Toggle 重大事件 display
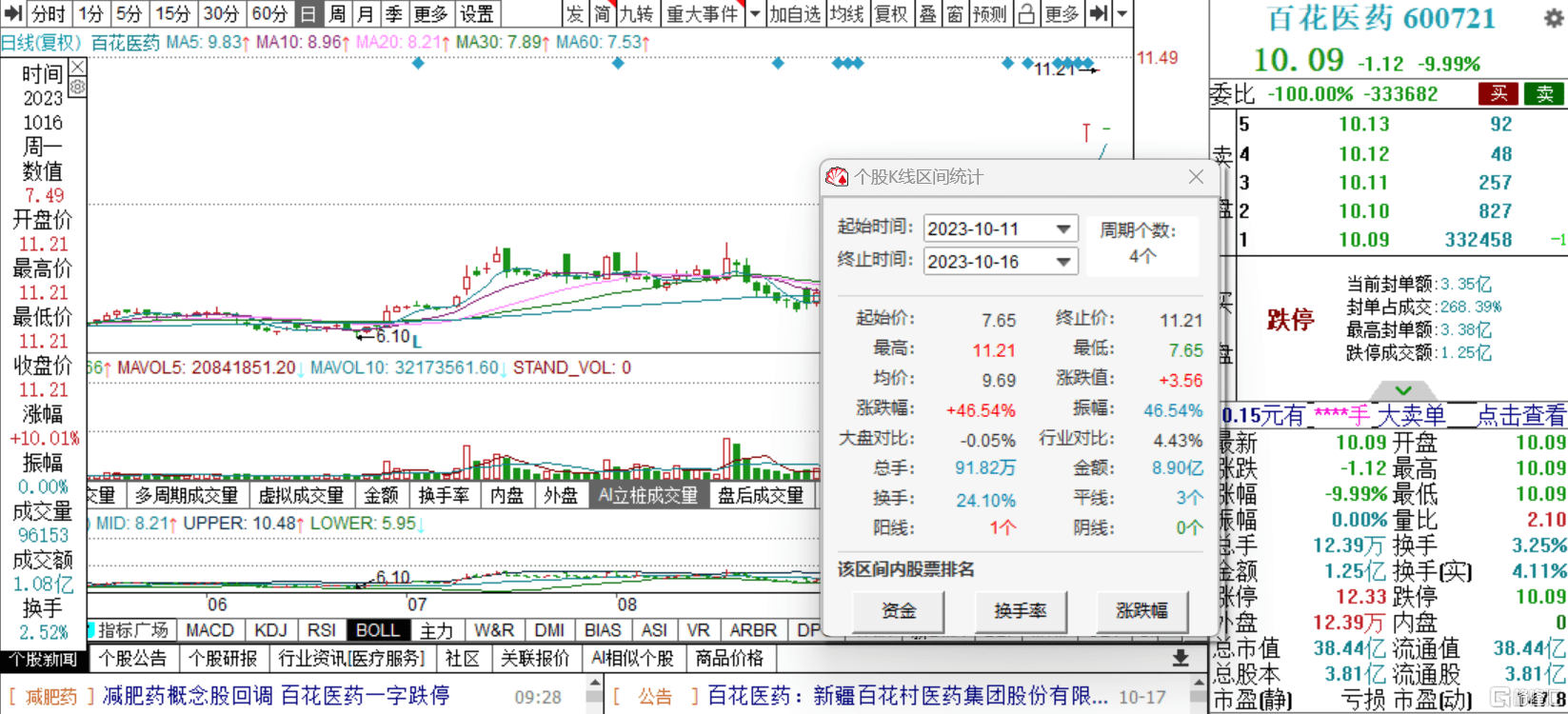 [x=703, y=13]
